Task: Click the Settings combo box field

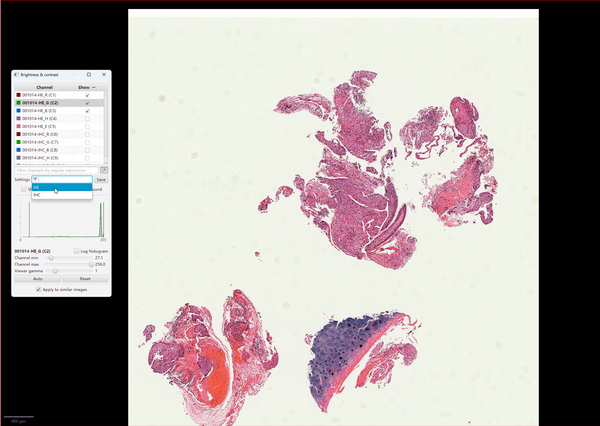Action: [x=61, y=179]
